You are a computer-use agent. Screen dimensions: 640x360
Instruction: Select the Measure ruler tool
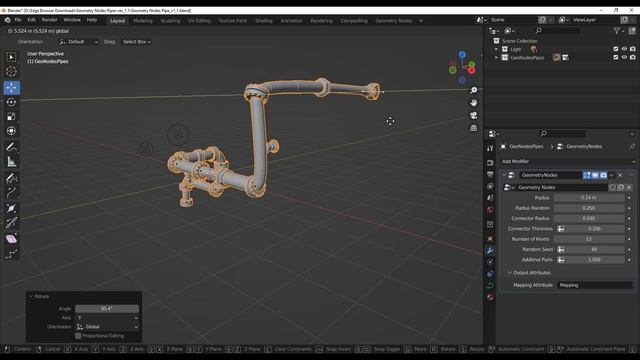click(x=11, y=162)
